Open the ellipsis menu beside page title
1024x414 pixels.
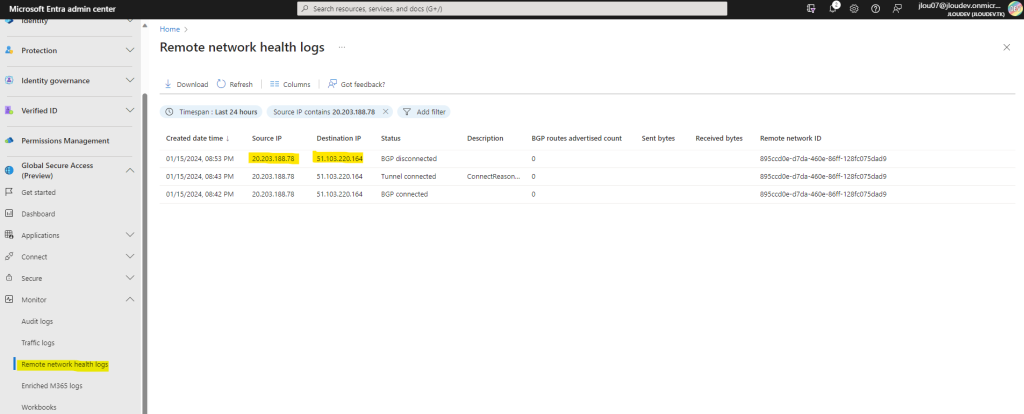[342, 48]
